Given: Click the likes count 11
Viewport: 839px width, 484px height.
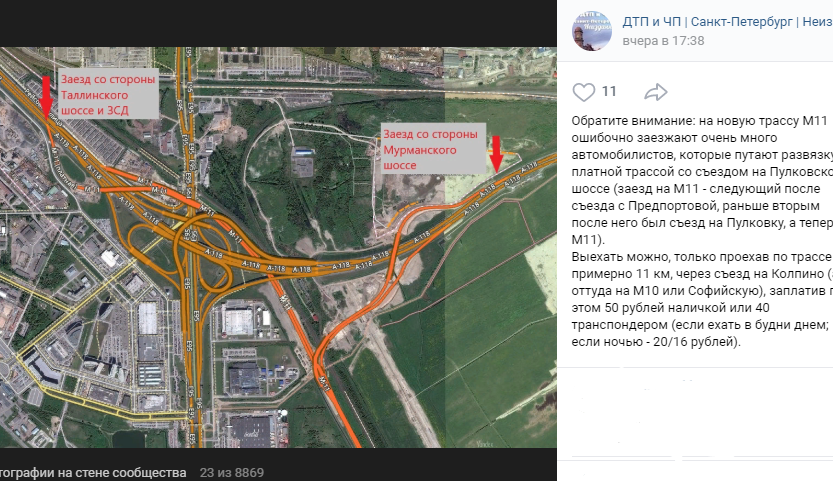Looking at the screenshot, I should [609, 91].
